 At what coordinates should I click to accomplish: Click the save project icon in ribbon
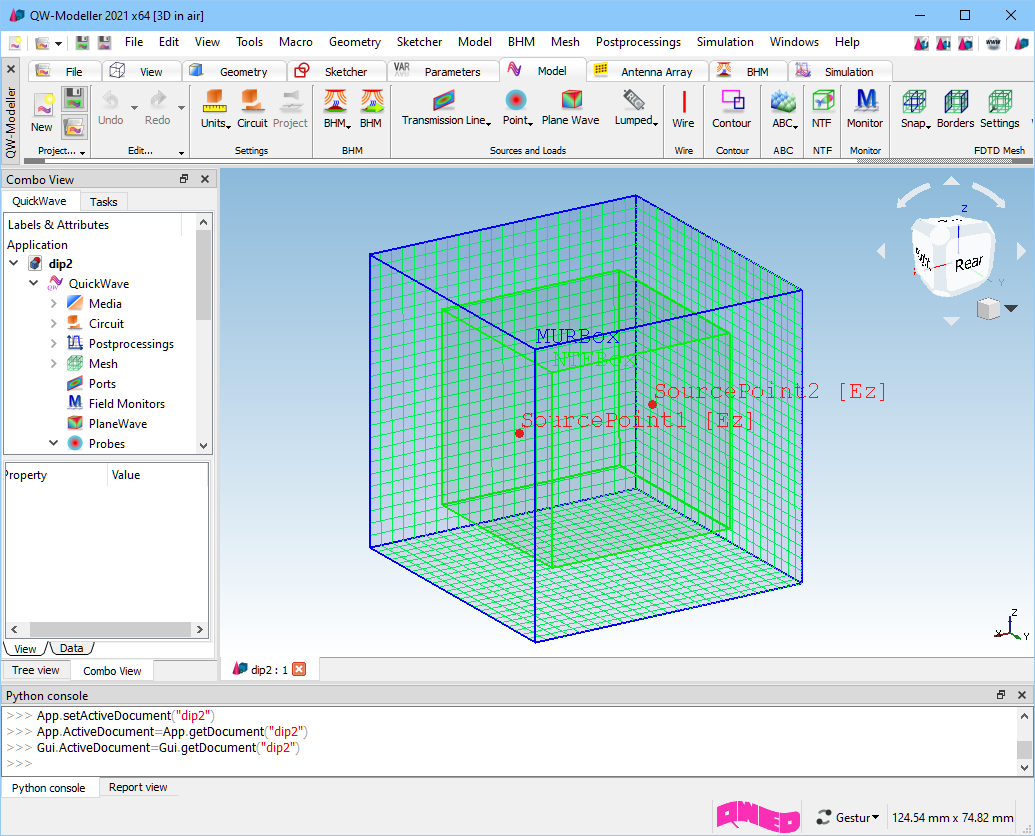(x=75, y=99)
